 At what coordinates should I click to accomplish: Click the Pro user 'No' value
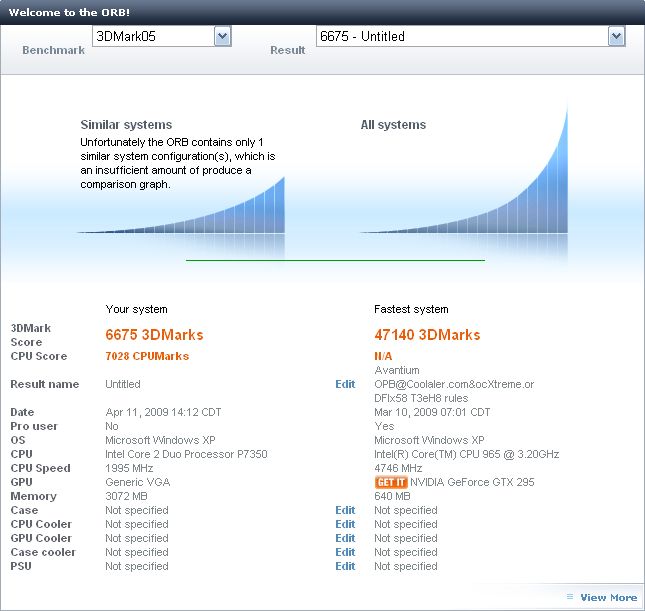click(112, 426)
